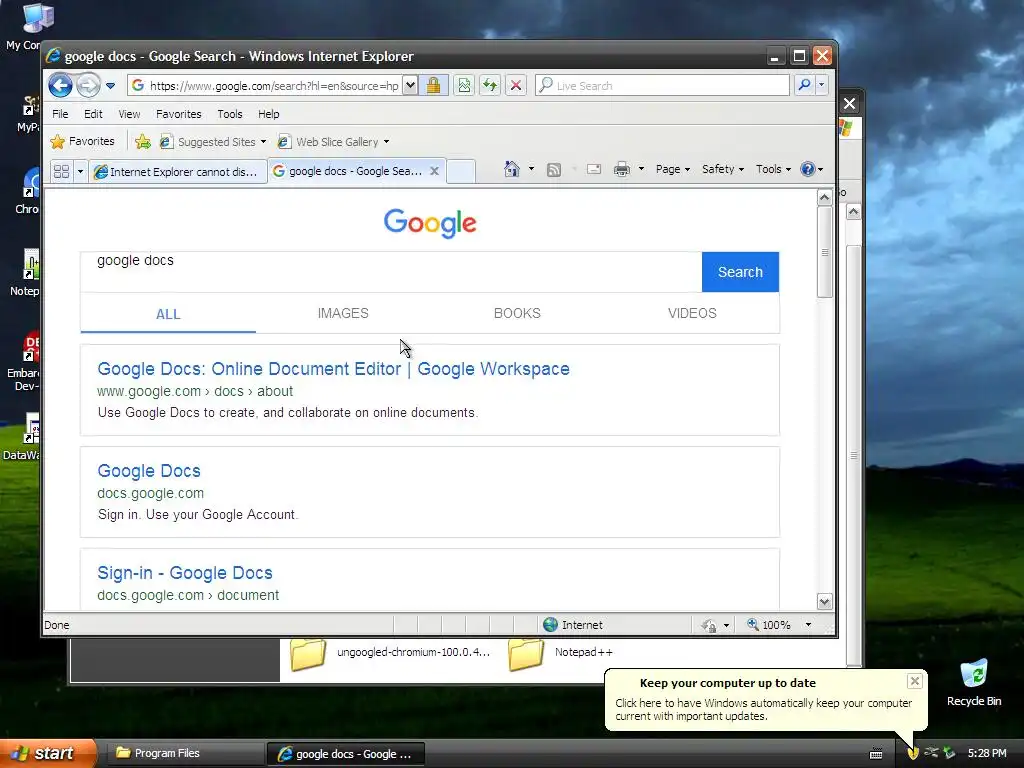Open Google Docs: Online Document Editor link
1024x768 pixels.
click(x=333, y=369)
